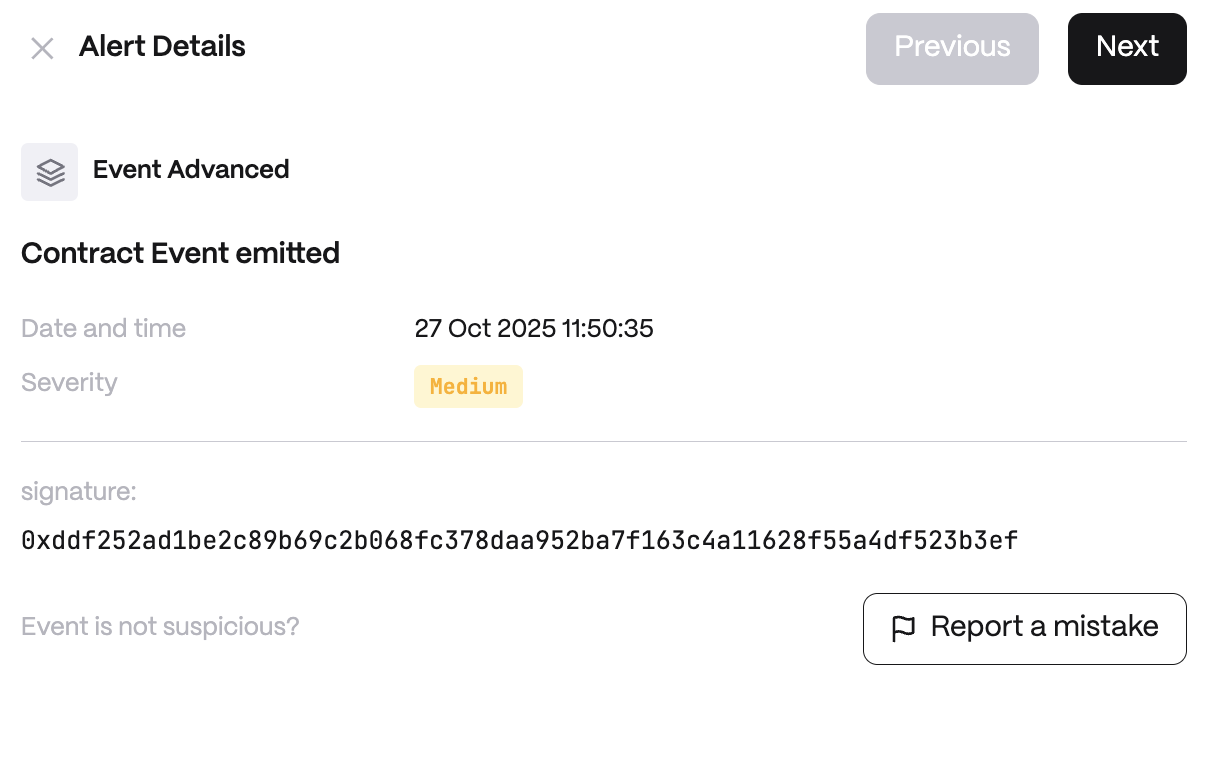Click the signature: field label

(x=78, y=492)
